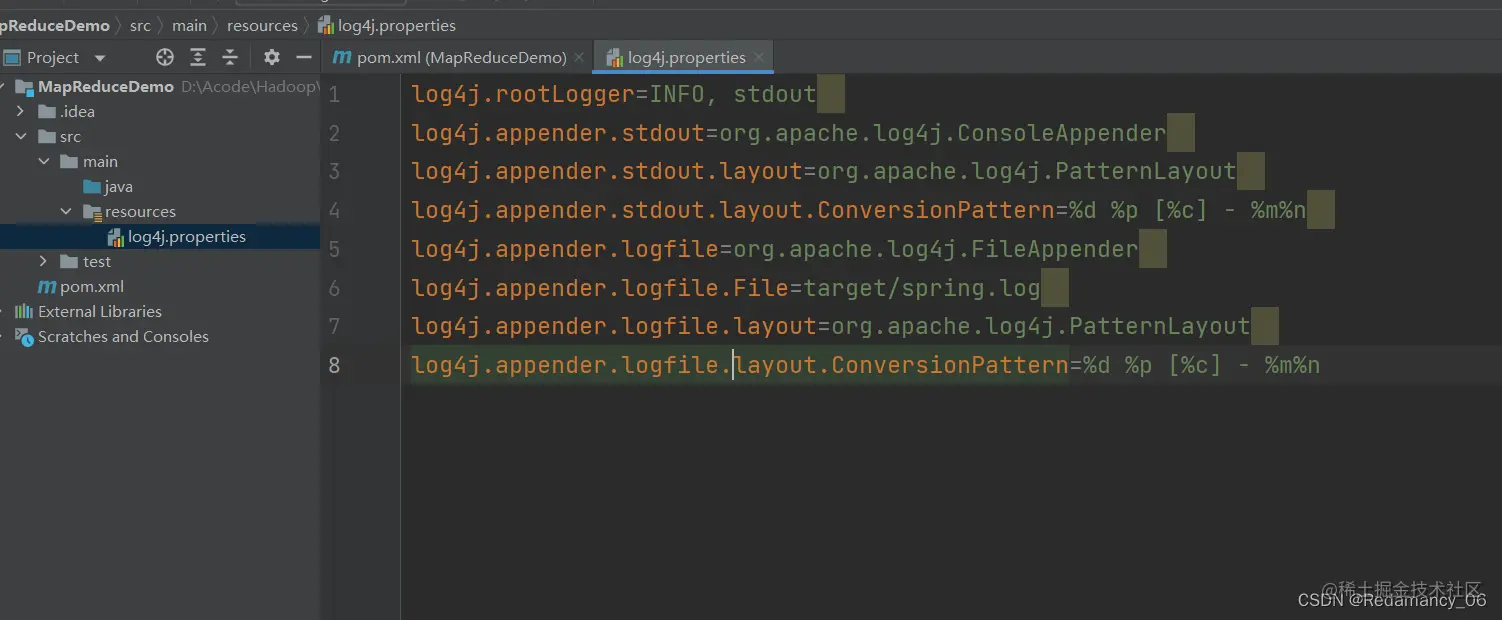Click org.apache.log4j.FileAppender value text
Image resolution: width=1502 pixels, height=620 pixels.
[936, 249]
